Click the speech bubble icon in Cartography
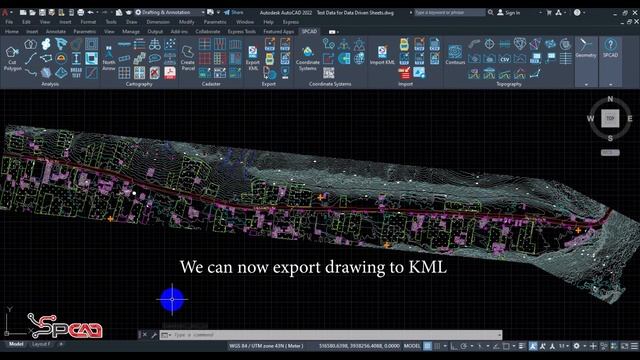 [x=154, y=59]
